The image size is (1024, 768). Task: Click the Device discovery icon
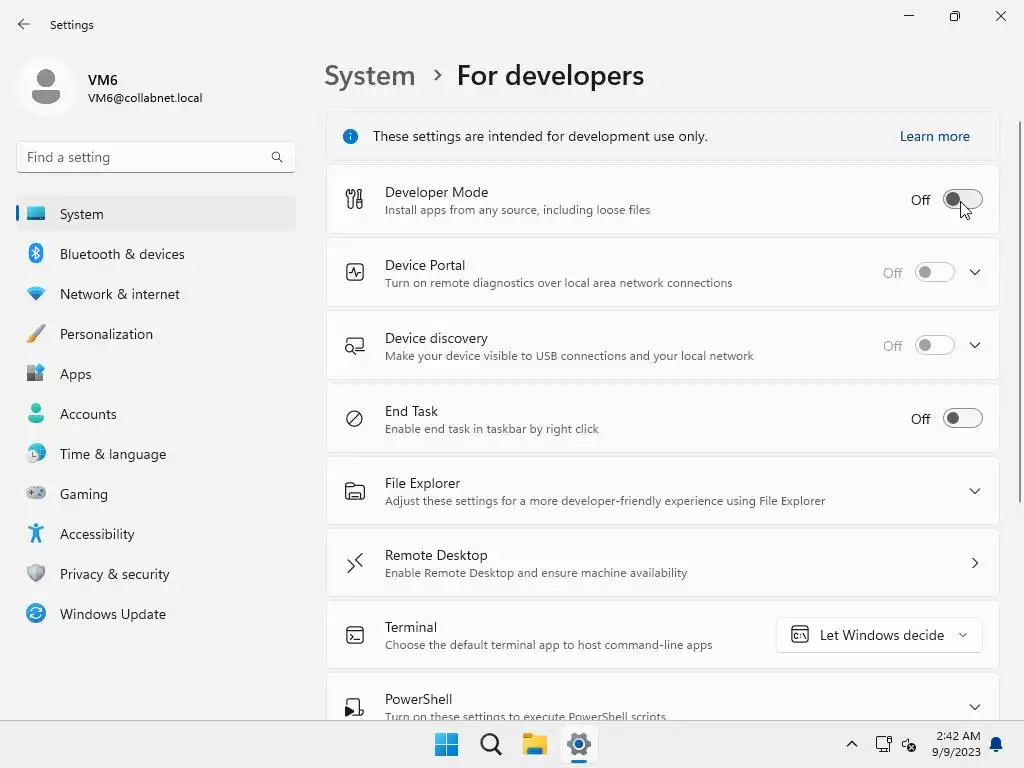355,345
